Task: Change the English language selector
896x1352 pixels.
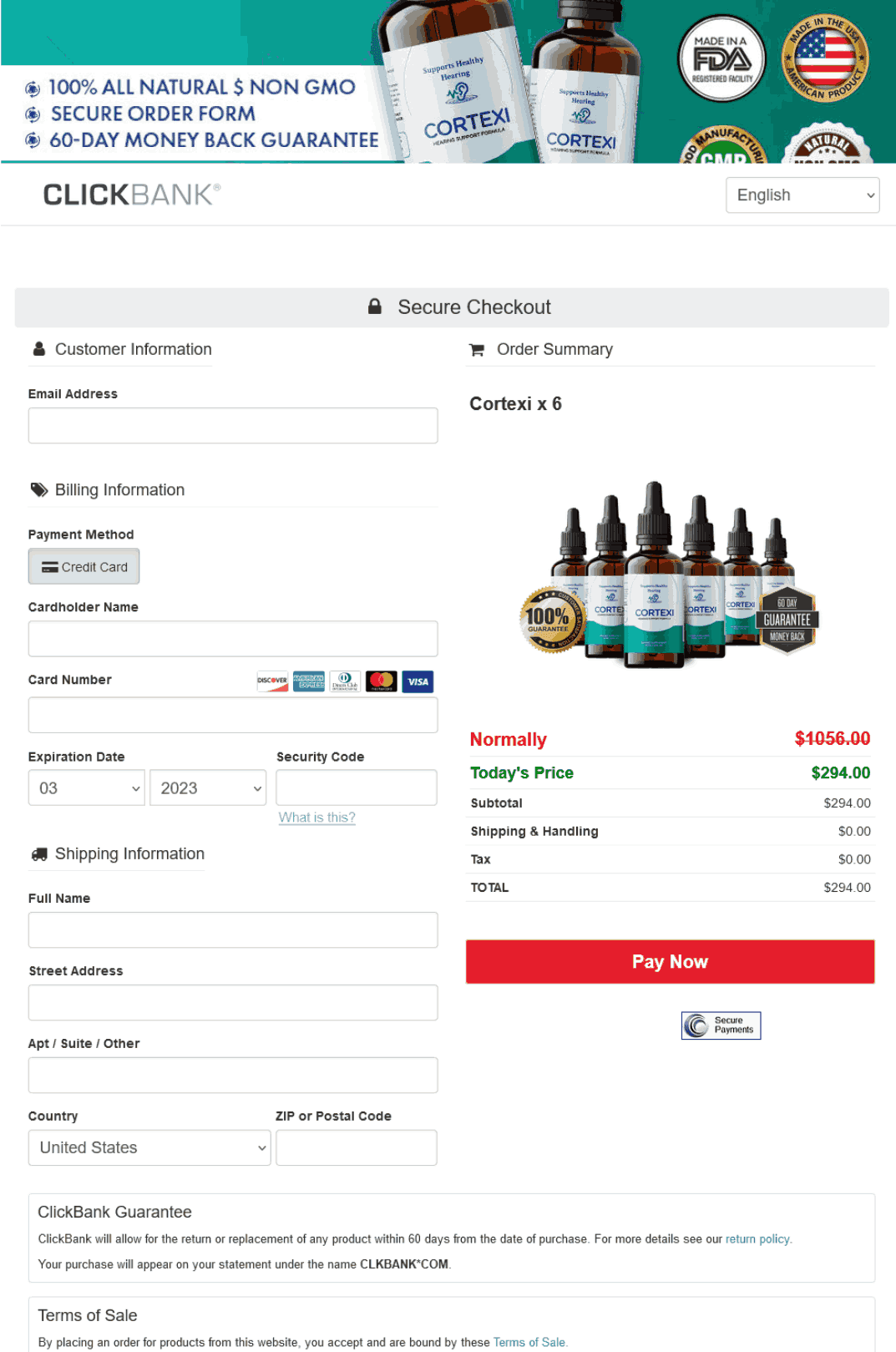Action: [x=802, y=195]
